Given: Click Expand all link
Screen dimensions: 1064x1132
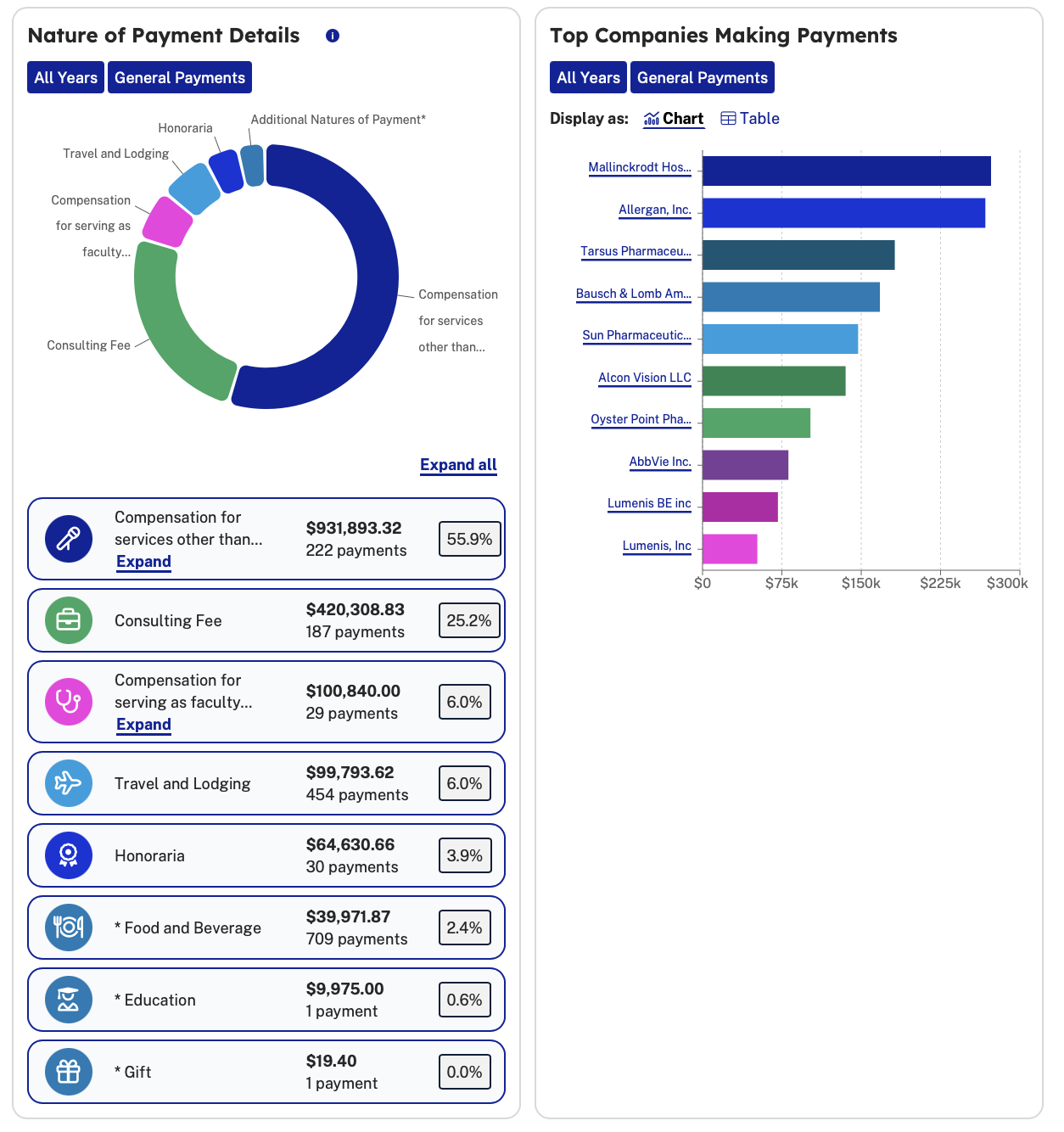Looking at the screenshot, I should tap(458, 465).
